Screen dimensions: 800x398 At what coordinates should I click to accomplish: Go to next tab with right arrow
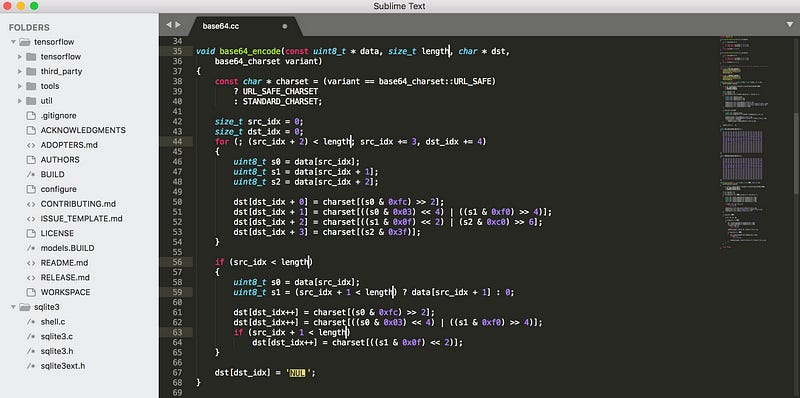[x=178, y=24]
